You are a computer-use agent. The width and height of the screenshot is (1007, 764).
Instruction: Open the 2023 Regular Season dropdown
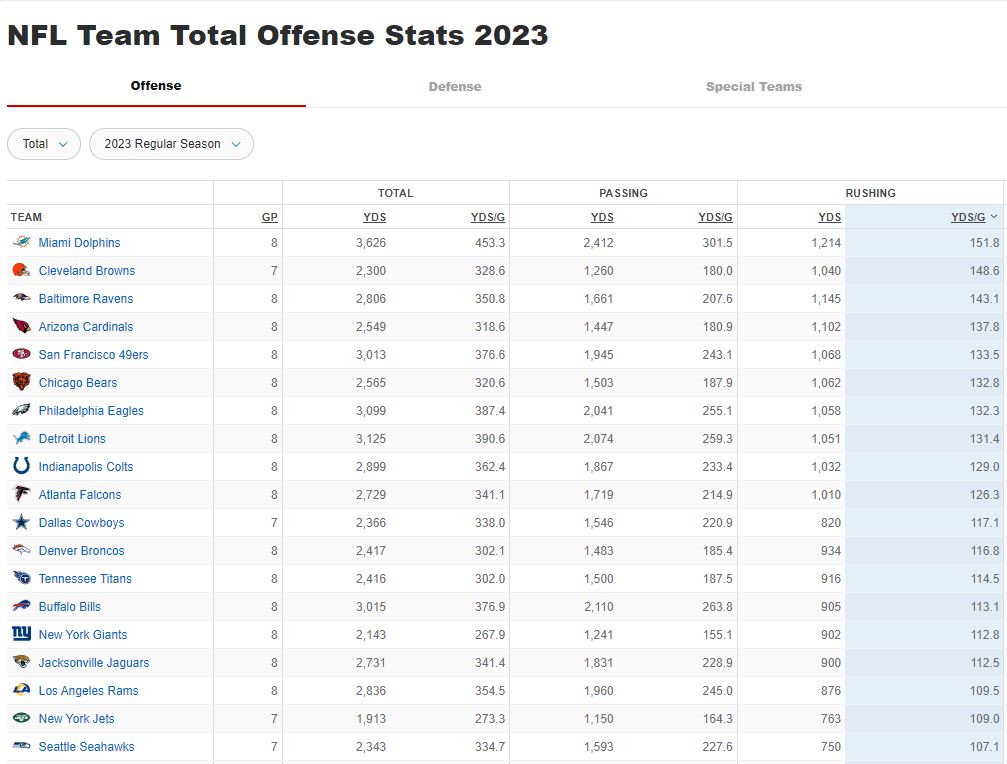tap(171, 144)
